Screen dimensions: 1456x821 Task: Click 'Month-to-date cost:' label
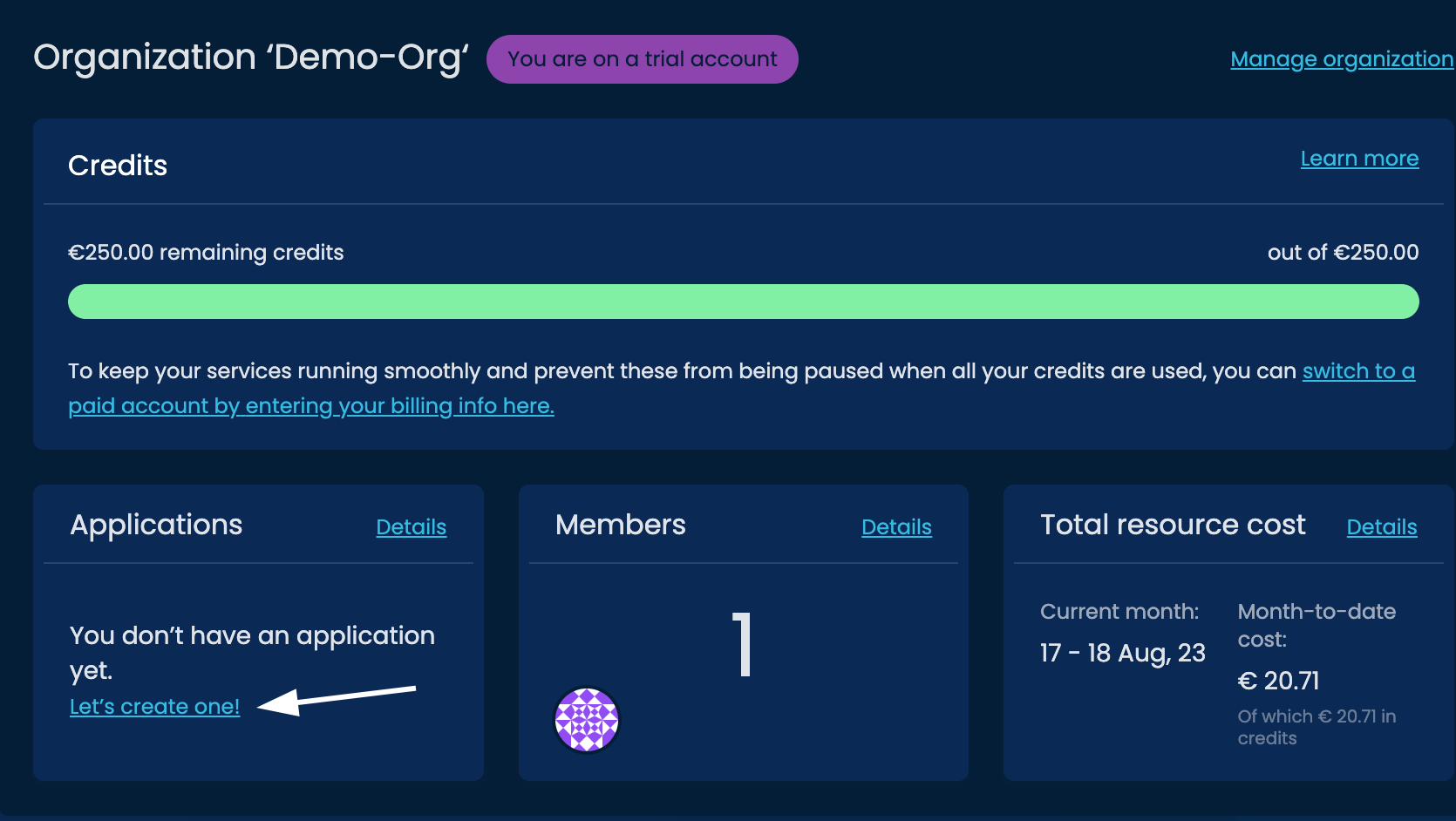(1317, 625)
